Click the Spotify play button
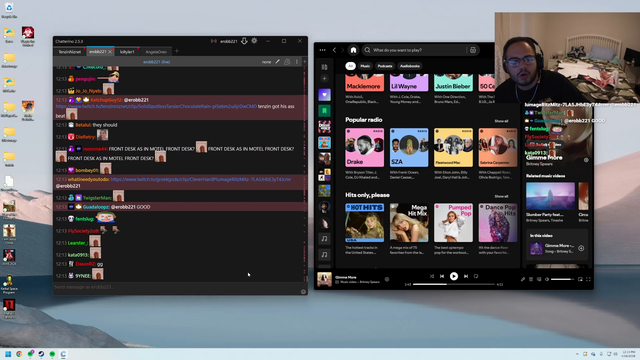The height and width of the screenshot is (360, 640). pos(453,276)
